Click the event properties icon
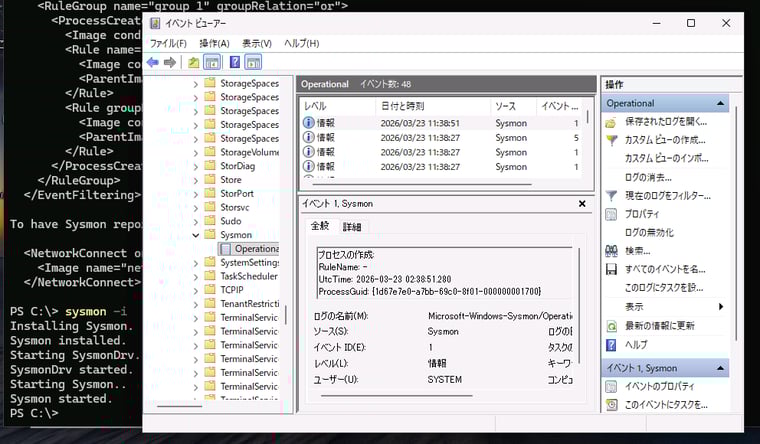The image size is (760, 444). point(611,386)
